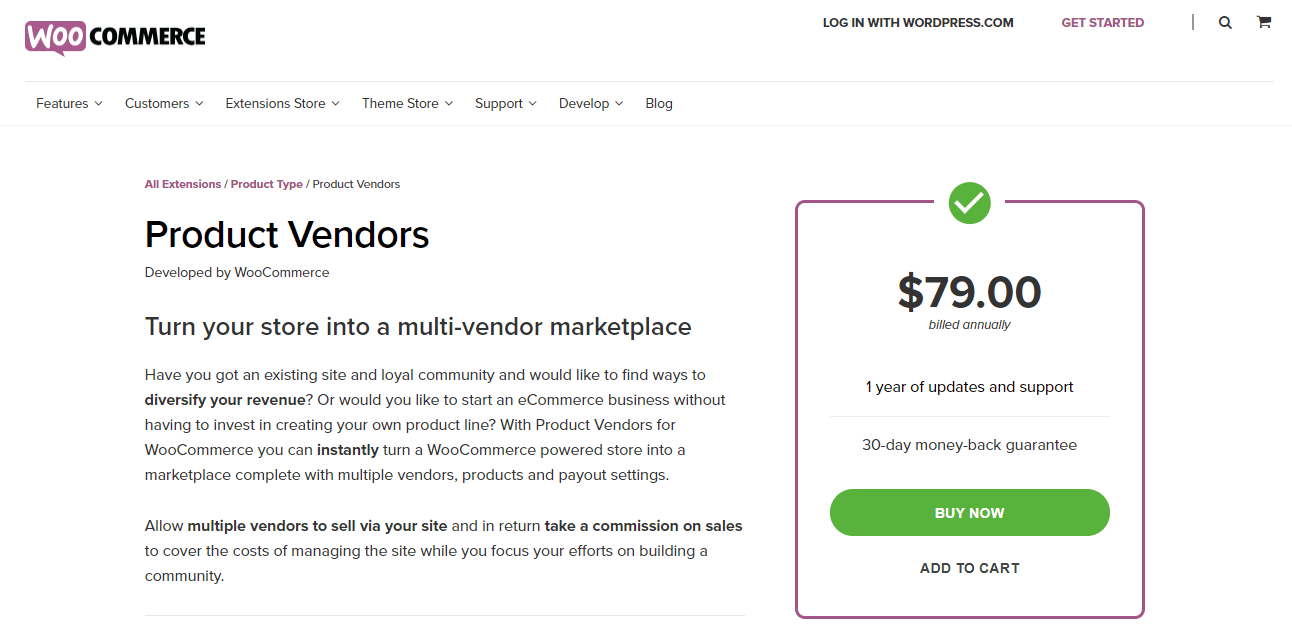Click the 30-day money-back guarantee text
Screen dimensions: 1292x628
(x=969, y=444)
